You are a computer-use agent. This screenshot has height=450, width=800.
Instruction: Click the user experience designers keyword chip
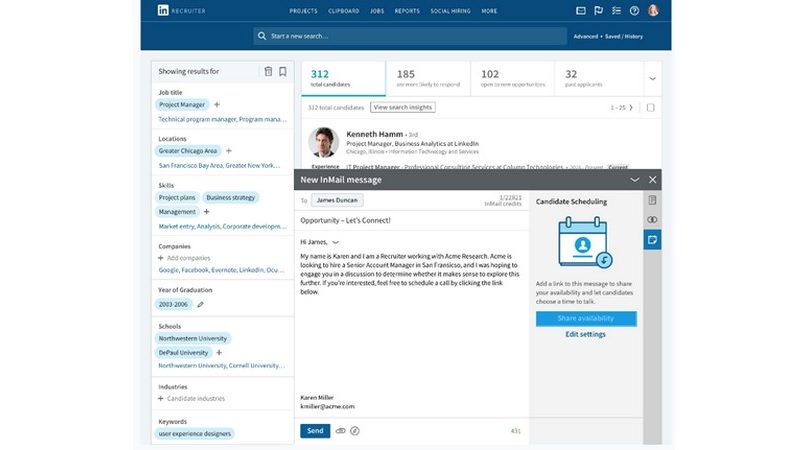194,434
